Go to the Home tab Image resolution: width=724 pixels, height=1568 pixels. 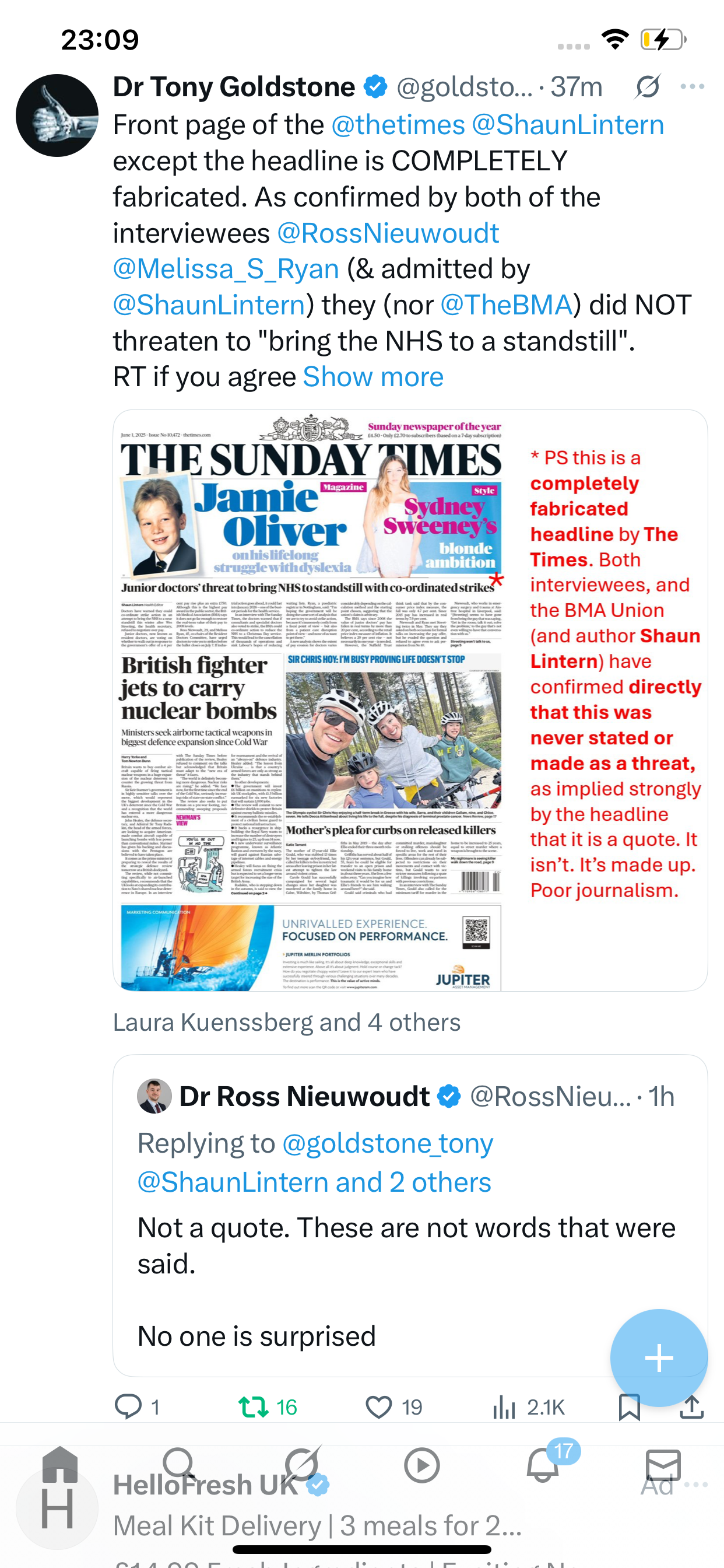59,1465
